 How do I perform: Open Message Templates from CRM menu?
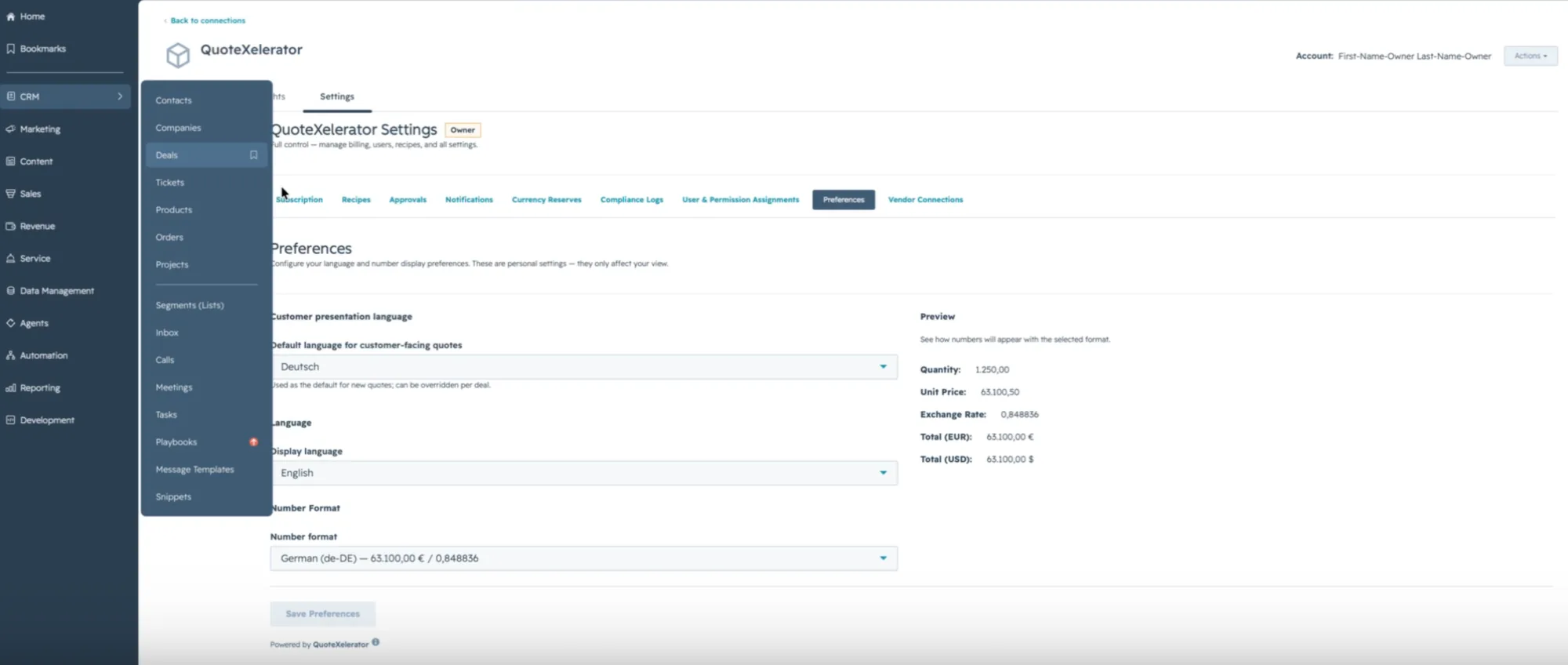[x=194, y=470]
